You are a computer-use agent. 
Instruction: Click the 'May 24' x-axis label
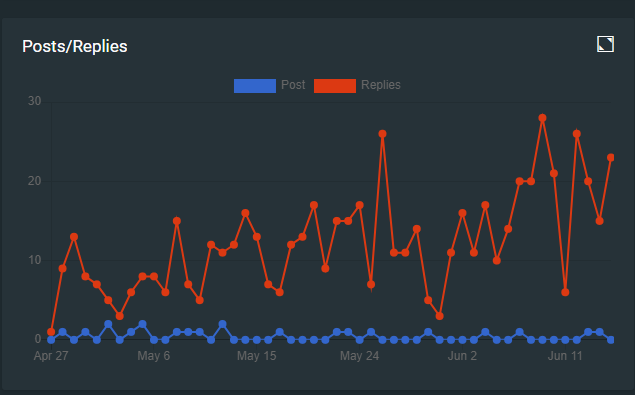(359, 356)
